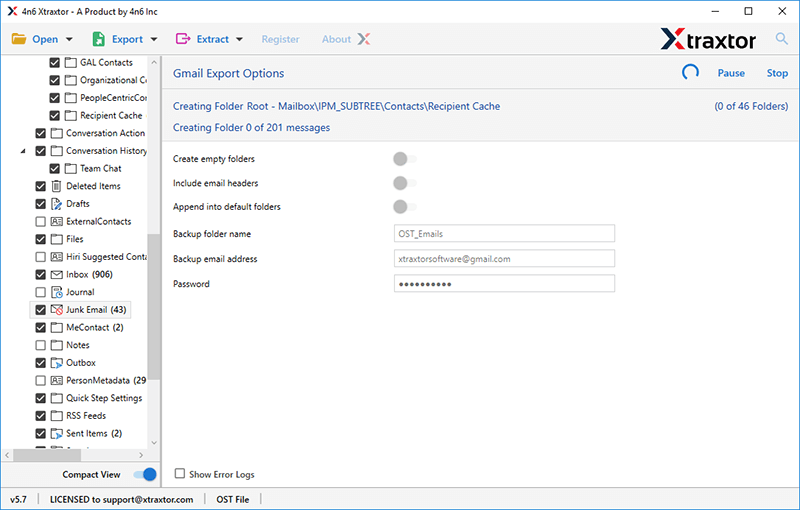Click the search magnifier icon
This screenshot has height=510, width=800.
click(781, 38)
